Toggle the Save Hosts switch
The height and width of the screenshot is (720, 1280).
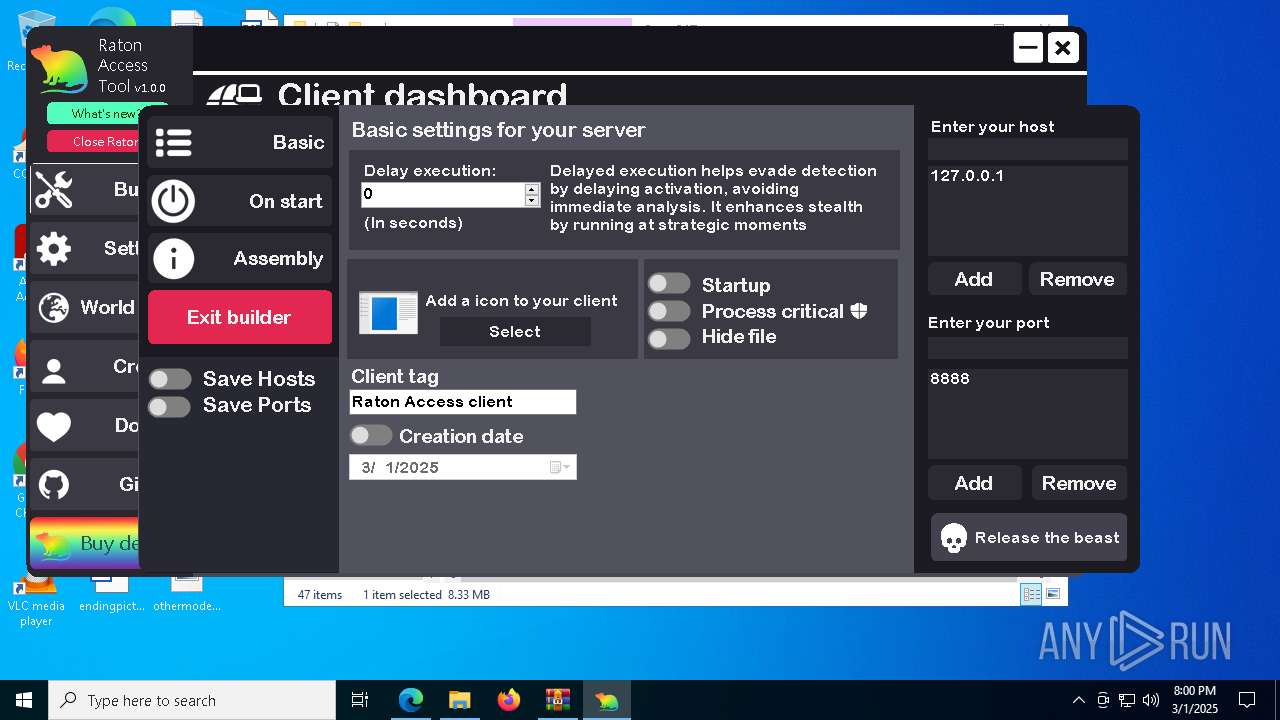[x=170, y=379]
